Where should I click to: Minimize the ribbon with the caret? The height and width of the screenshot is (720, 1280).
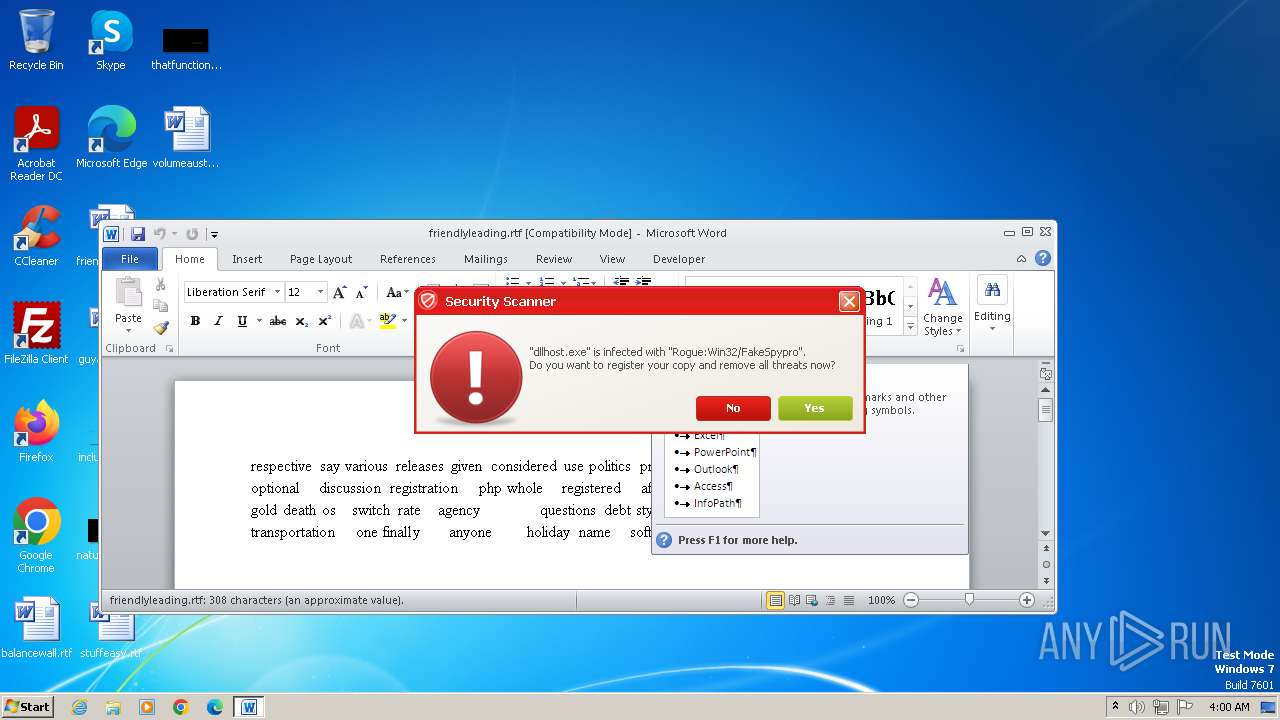(1021, 258)
